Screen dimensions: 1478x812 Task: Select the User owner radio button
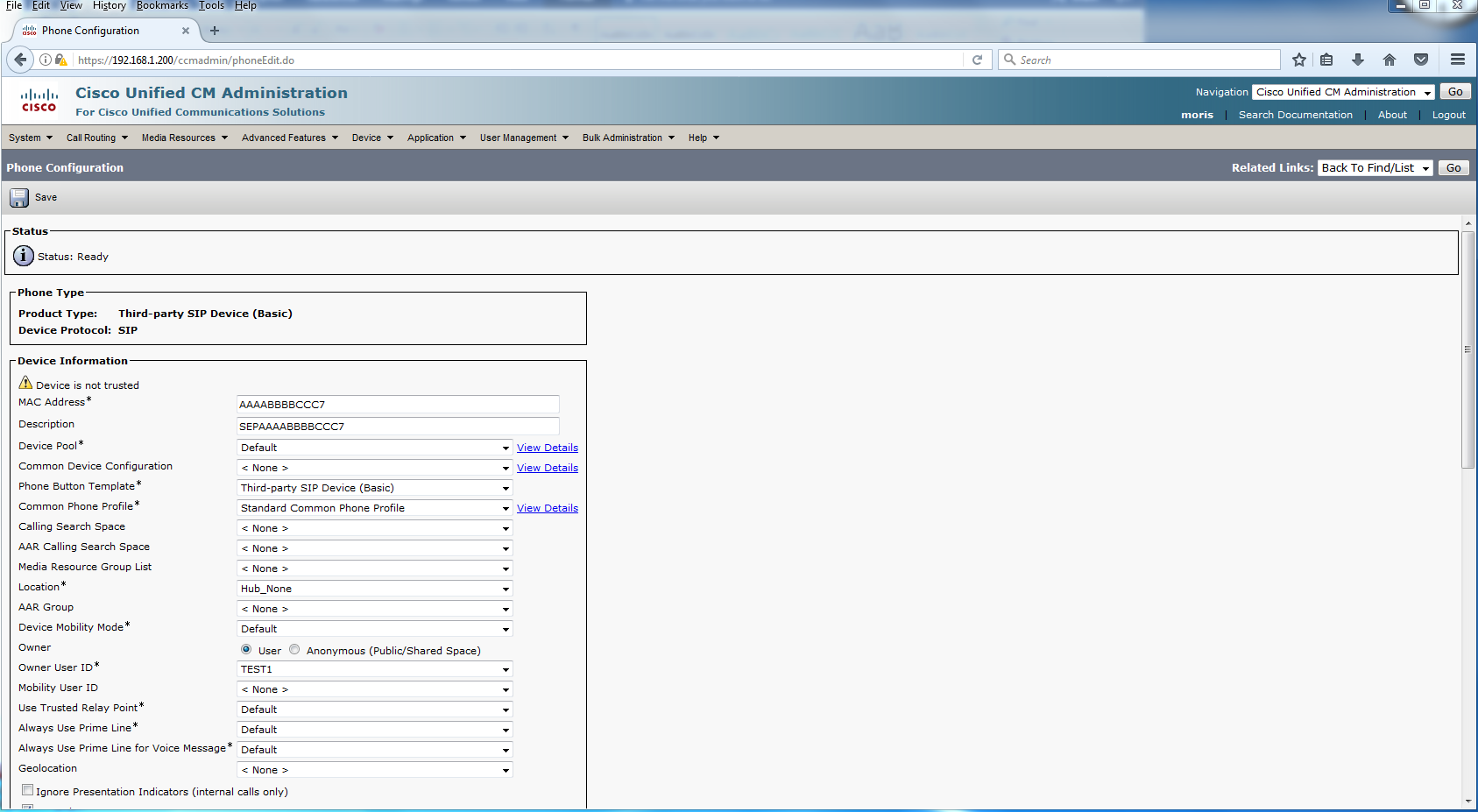(246, 650)
